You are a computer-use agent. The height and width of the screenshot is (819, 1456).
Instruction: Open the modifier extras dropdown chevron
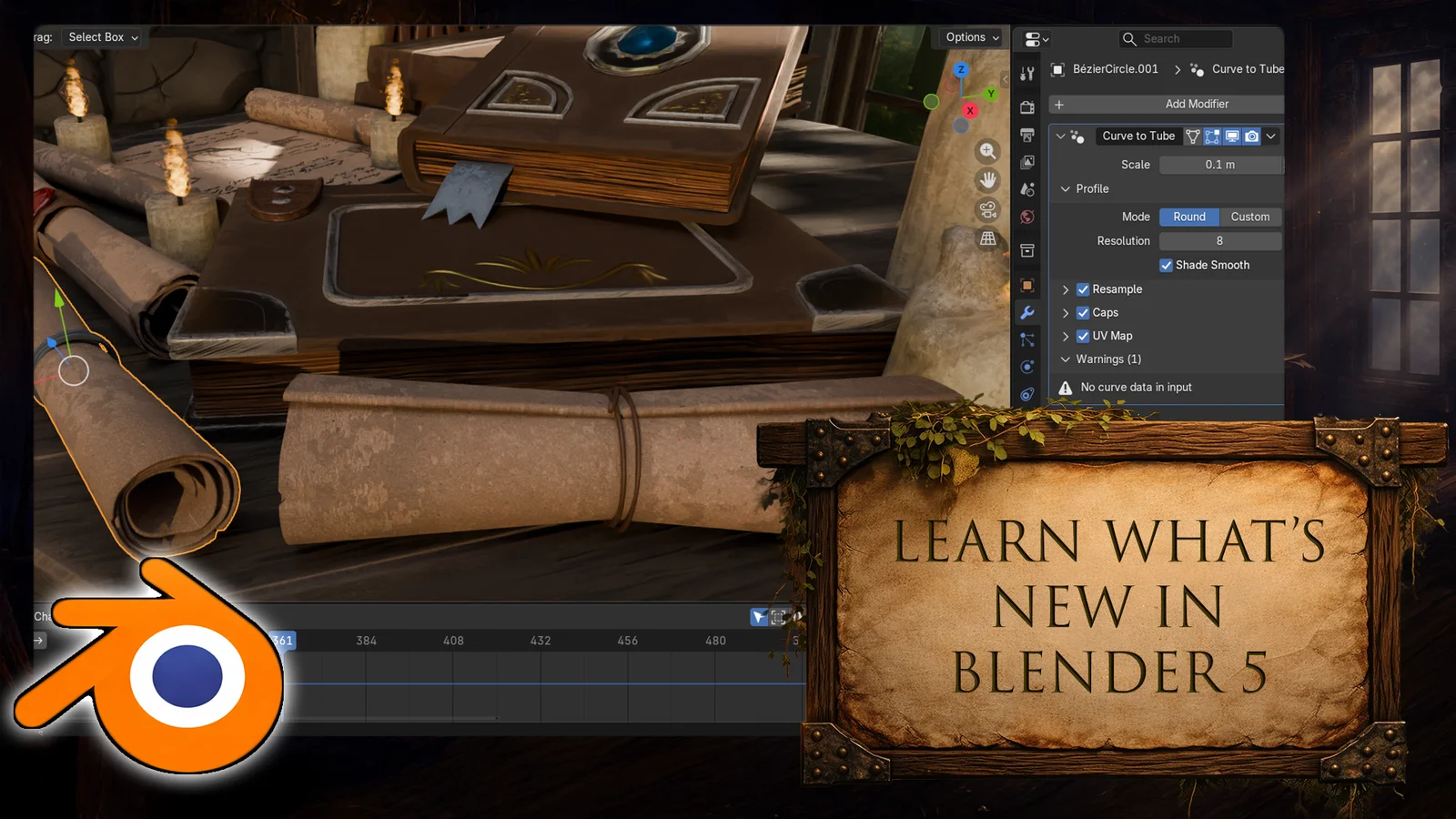click(1271, 136)
